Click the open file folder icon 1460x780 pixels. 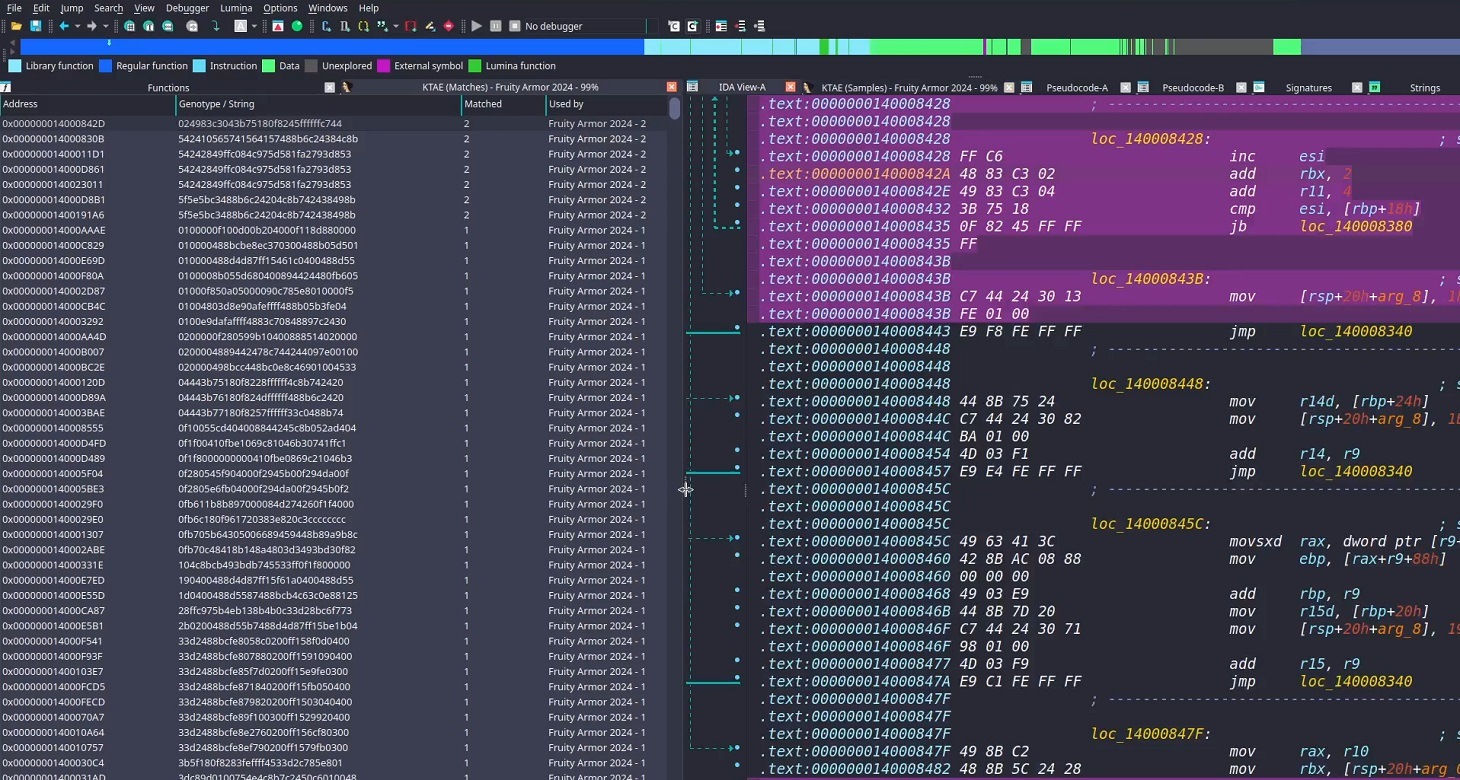(x=17, y=26)
